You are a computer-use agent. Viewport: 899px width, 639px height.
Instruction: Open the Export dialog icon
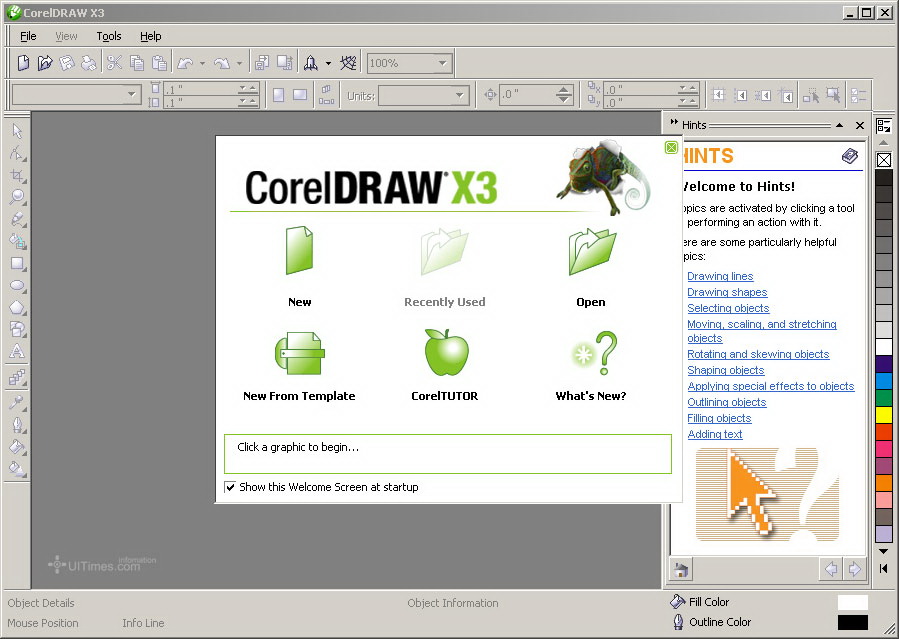click(286, 62)
